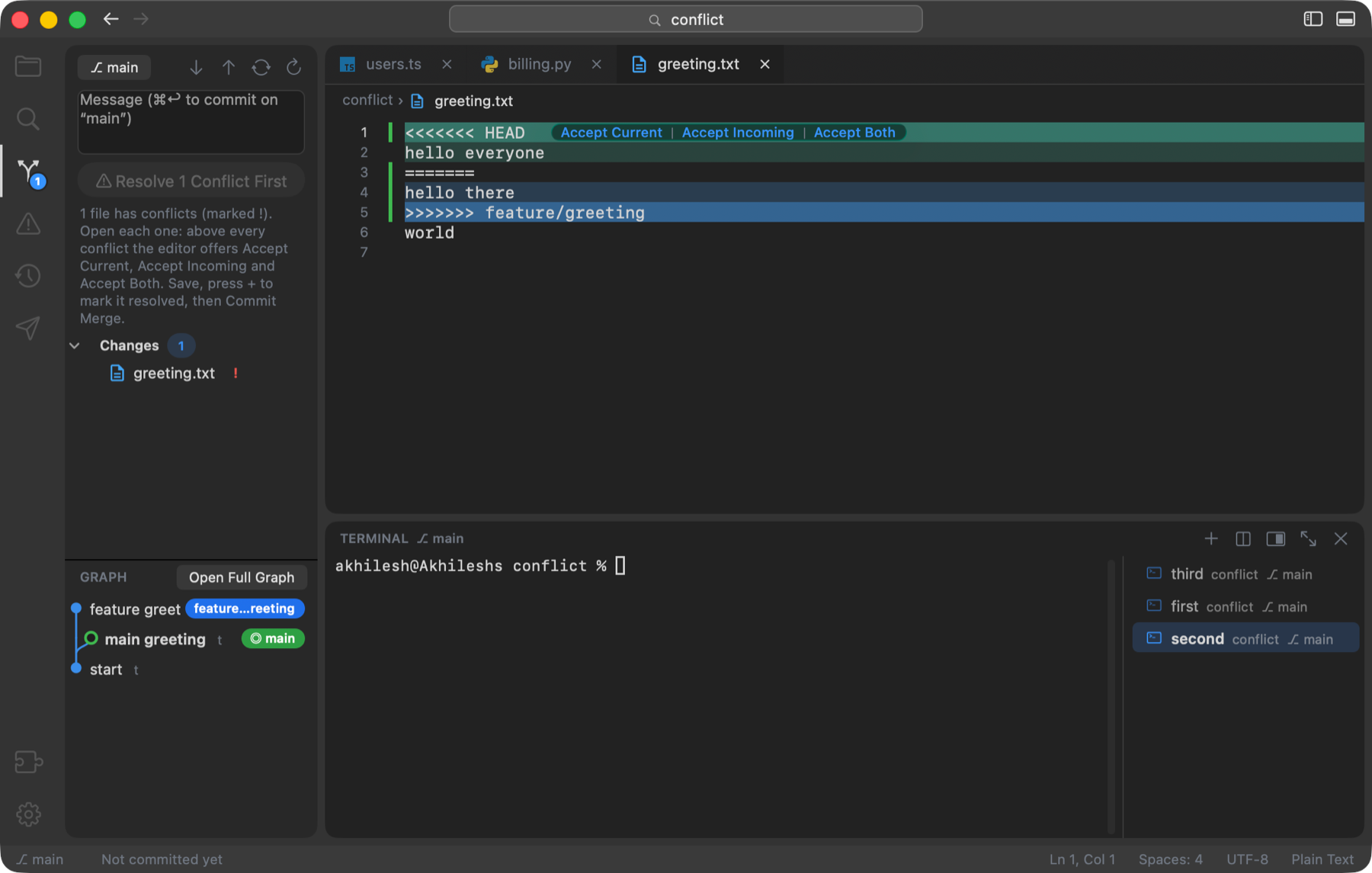This screenshot has height=873, width=1372.
Task: Refresh source control with reload icon
Action: pos(293,67)
